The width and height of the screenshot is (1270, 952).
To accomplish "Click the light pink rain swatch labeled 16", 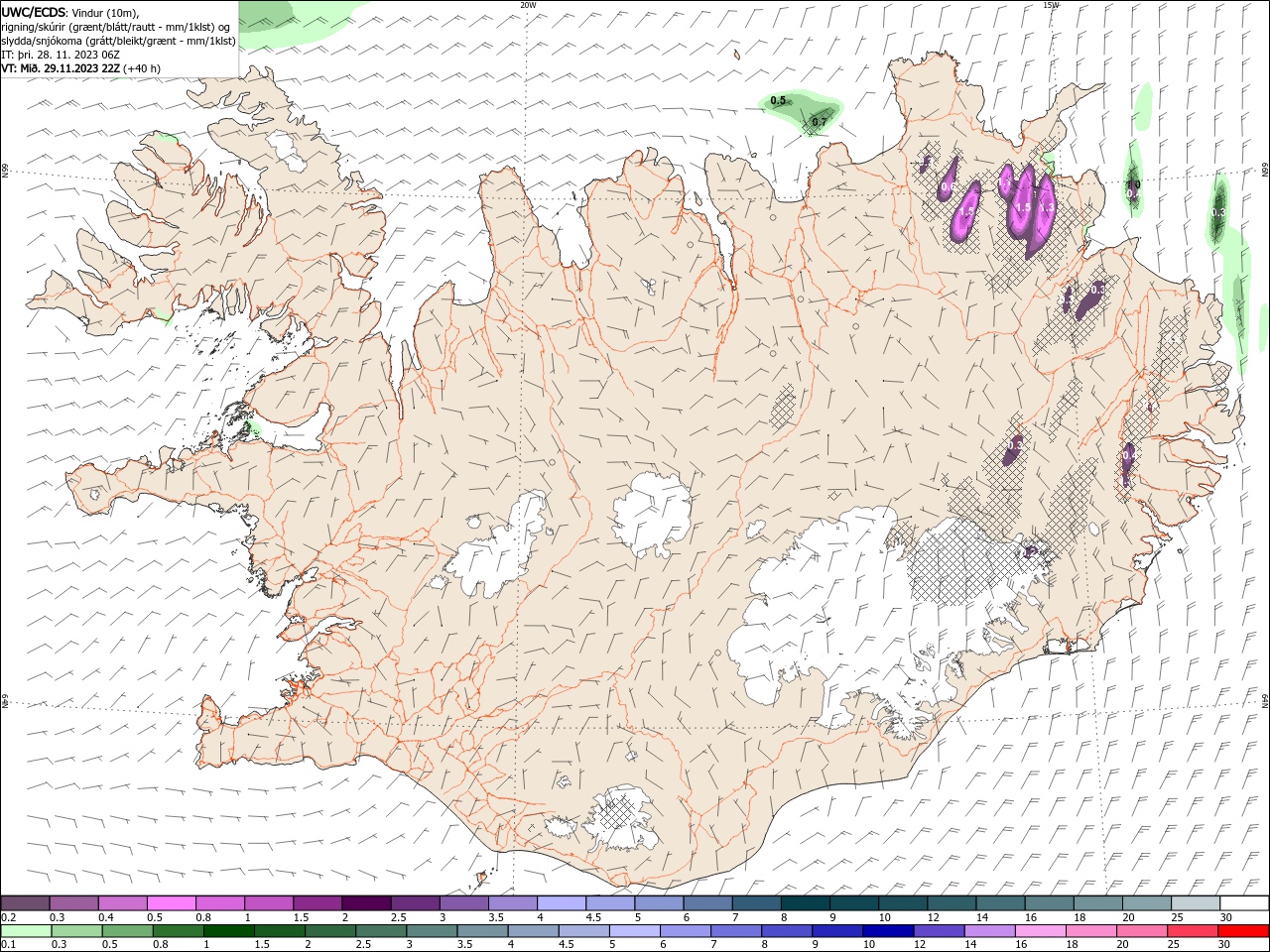I will 1040,931.
